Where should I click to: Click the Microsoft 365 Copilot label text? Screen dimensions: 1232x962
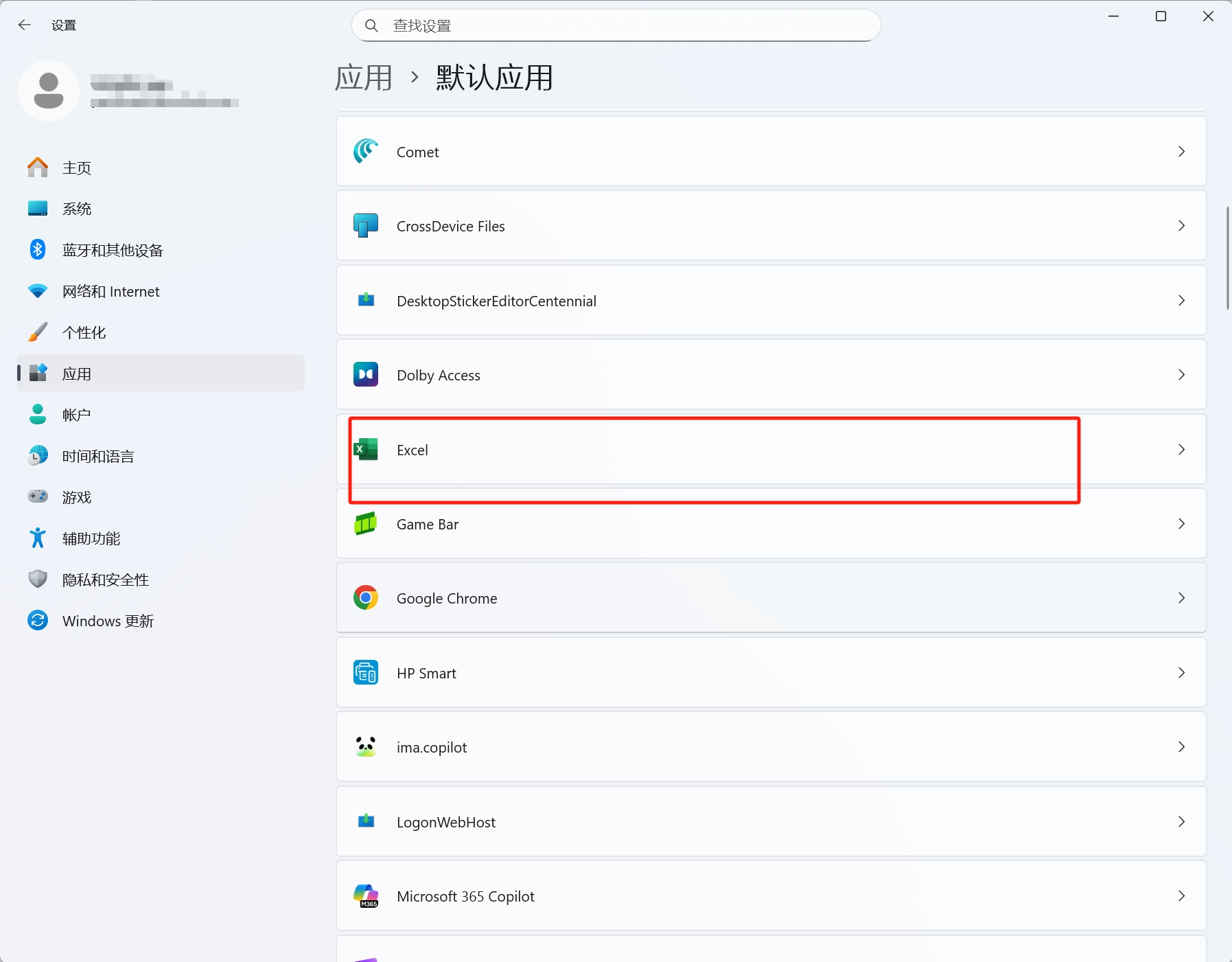coord(465,896)
